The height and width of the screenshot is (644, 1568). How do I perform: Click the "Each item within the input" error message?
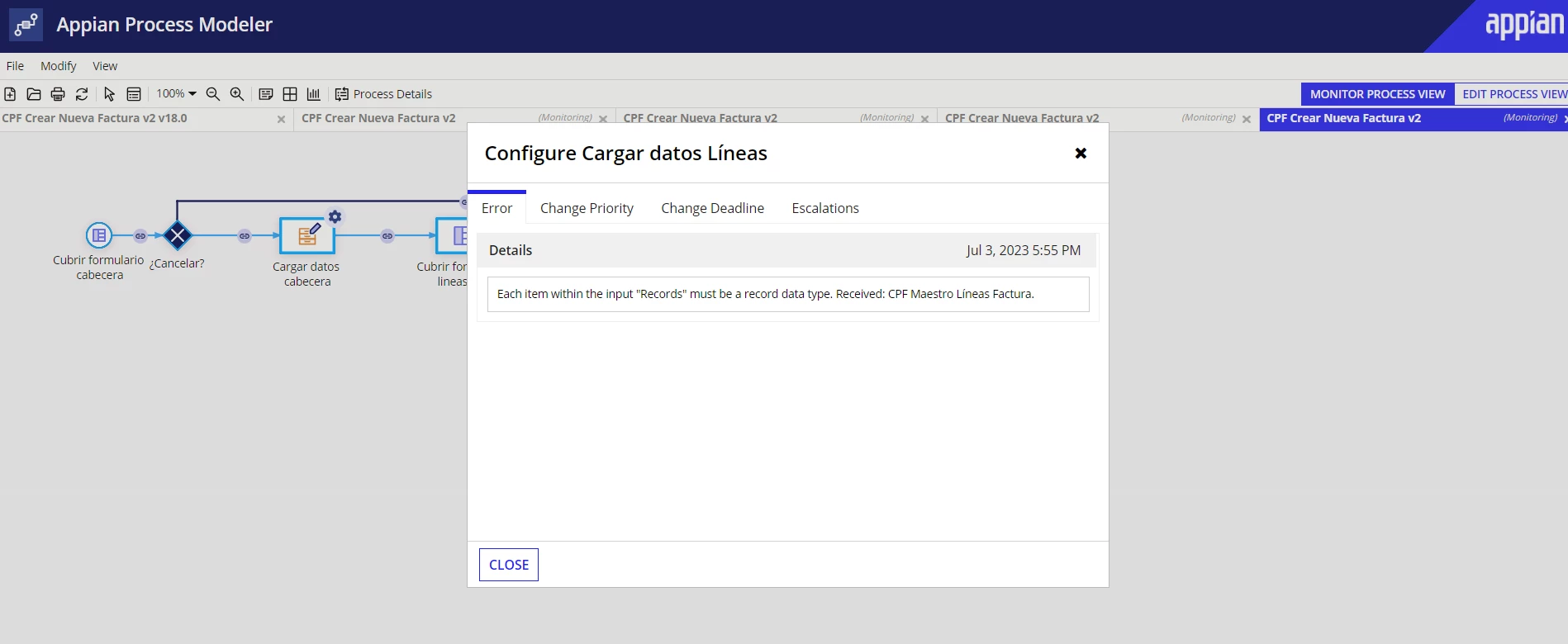click(x=765, y=294)
